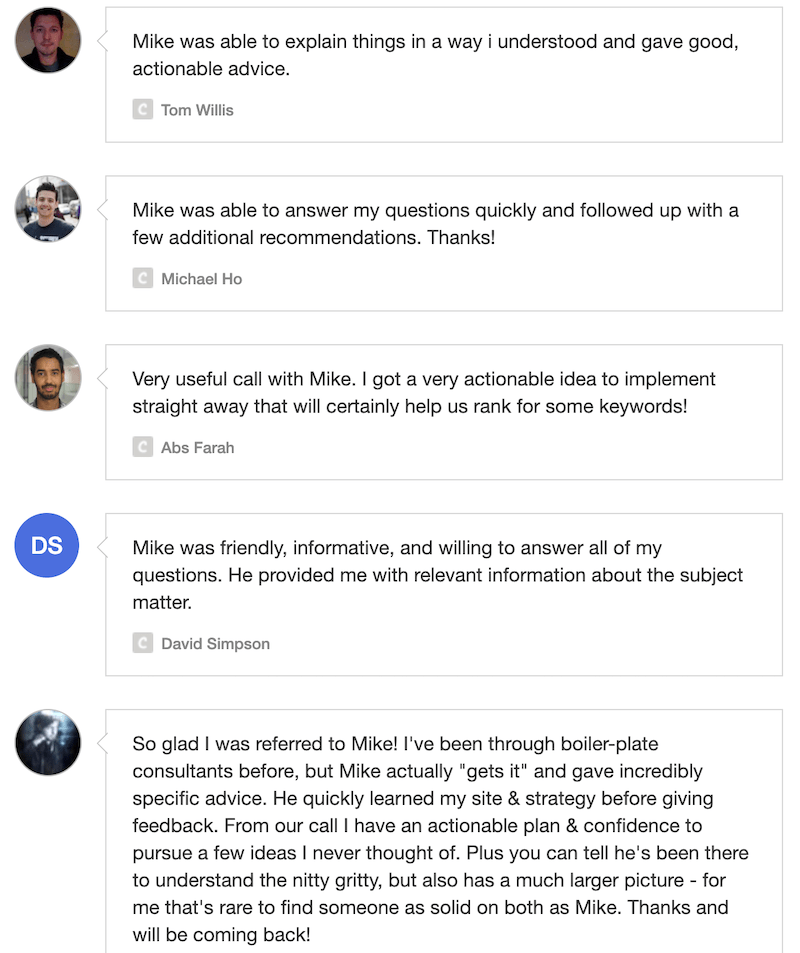Click the speech-bubble pointer on Tom Willis's review card
The image size is (800, 953).
[101, 40]
